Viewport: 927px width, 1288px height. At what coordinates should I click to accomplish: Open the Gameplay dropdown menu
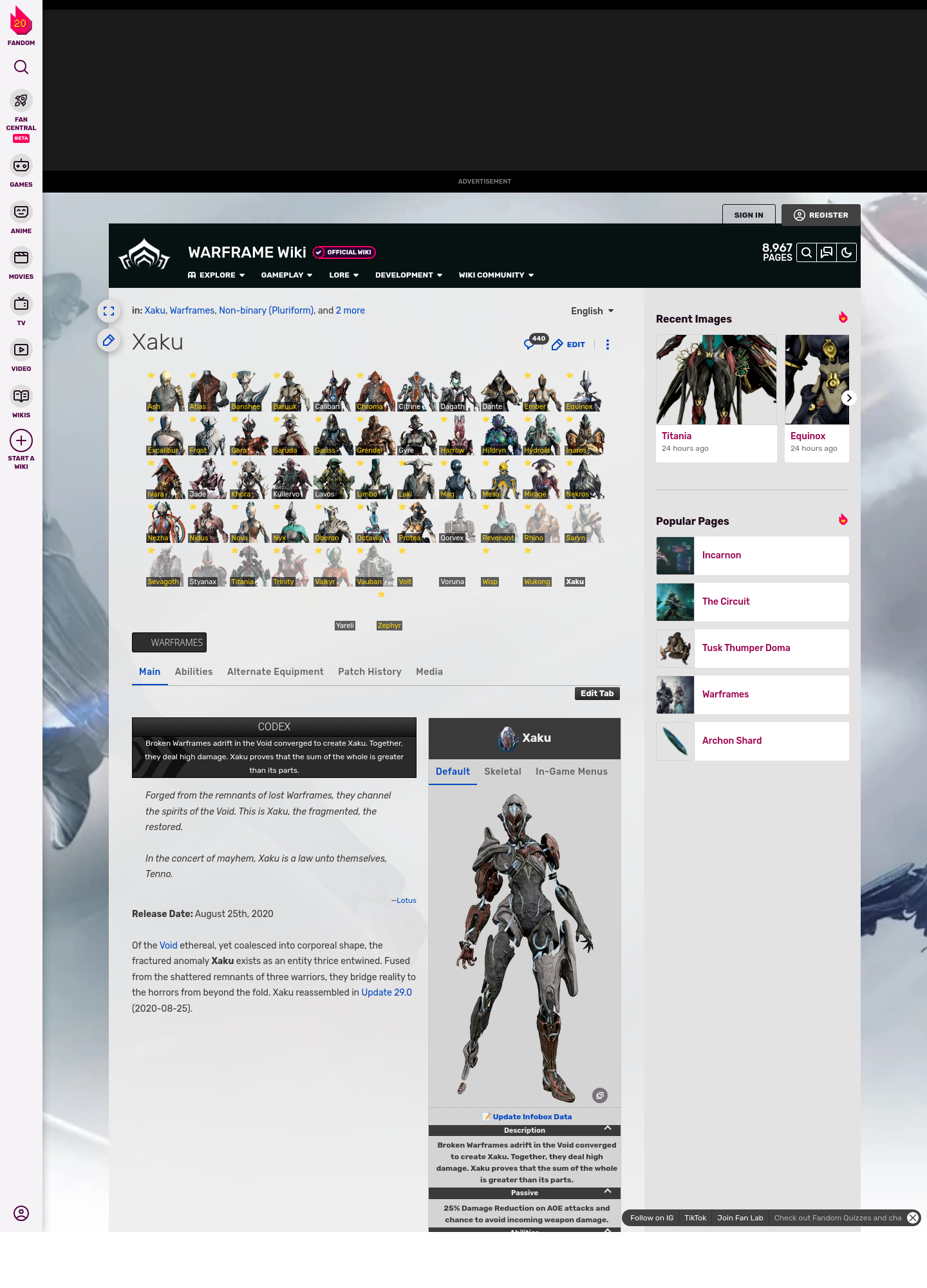286,275
